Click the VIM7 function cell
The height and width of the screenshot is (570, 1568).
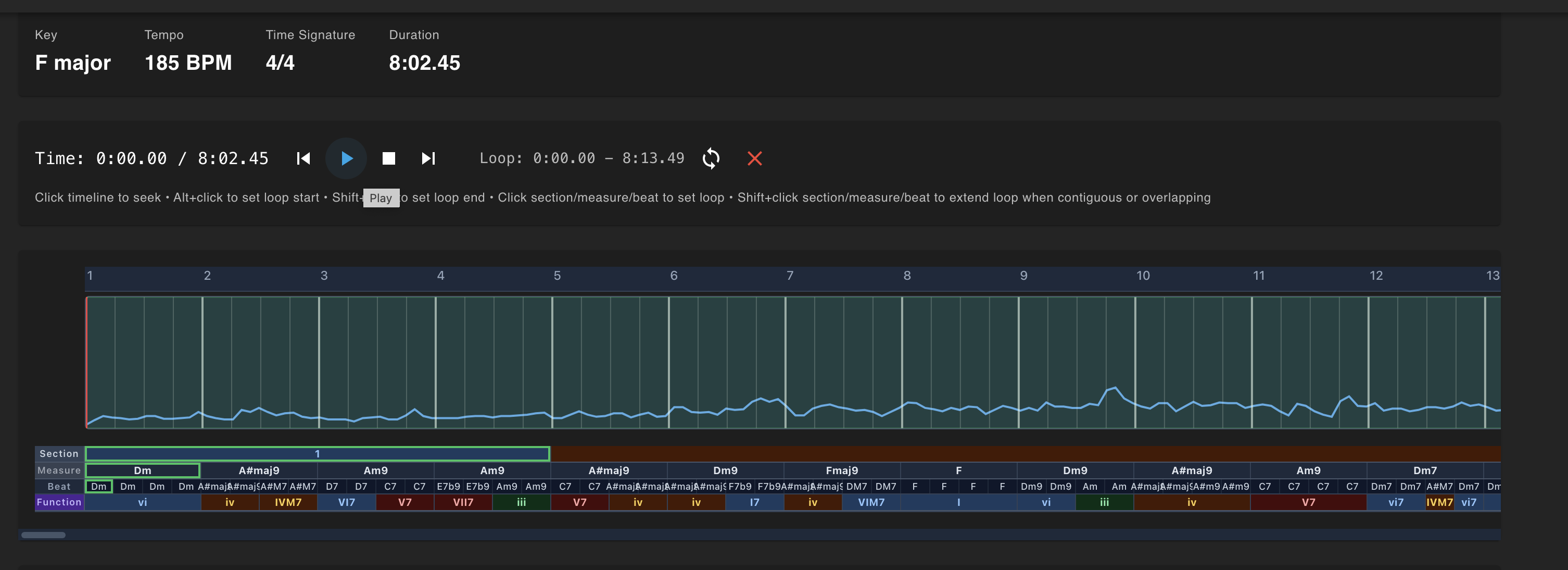pos(870,502)
